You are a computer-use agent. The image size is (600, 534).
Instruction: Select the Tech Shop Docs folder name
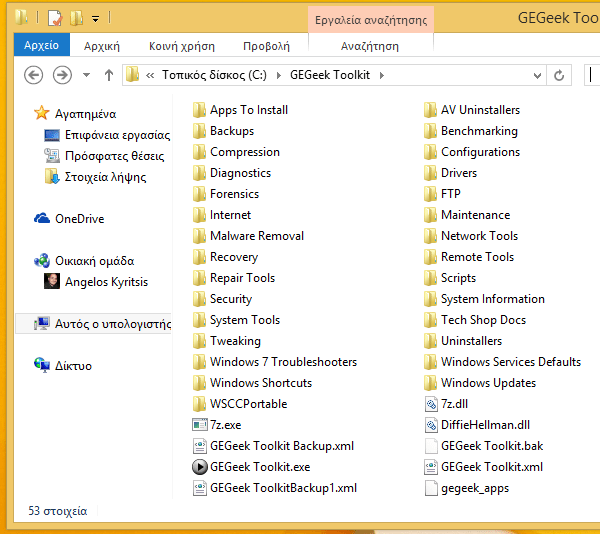(483, 320)
